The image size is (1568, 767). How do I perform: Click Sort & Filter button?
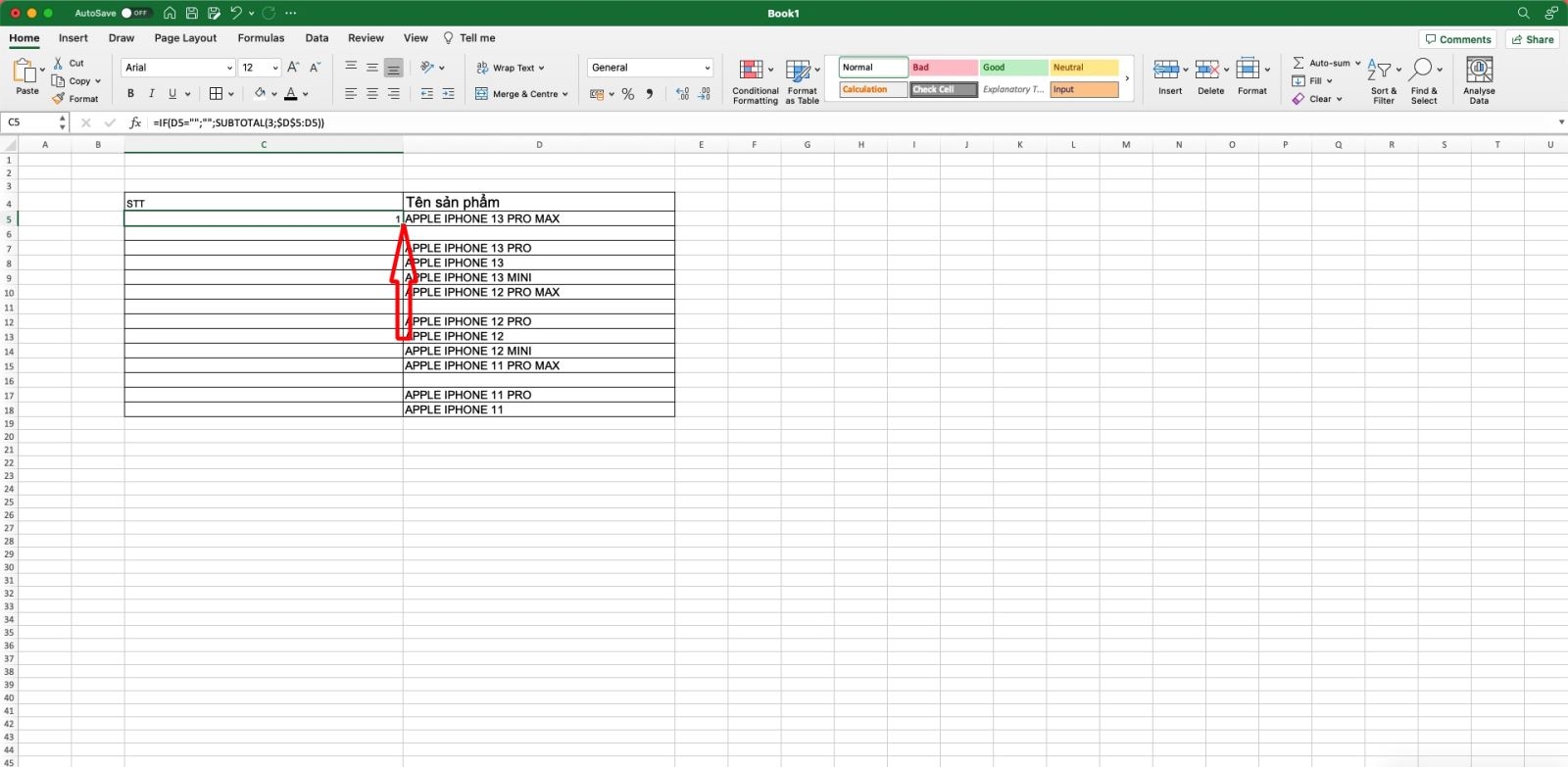1384,80
